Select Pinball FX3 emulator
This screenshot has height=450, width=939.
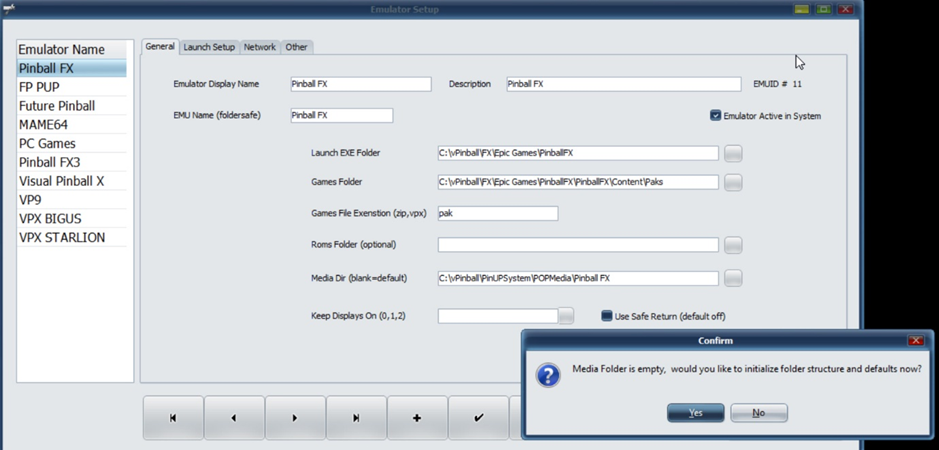(72, 162)
